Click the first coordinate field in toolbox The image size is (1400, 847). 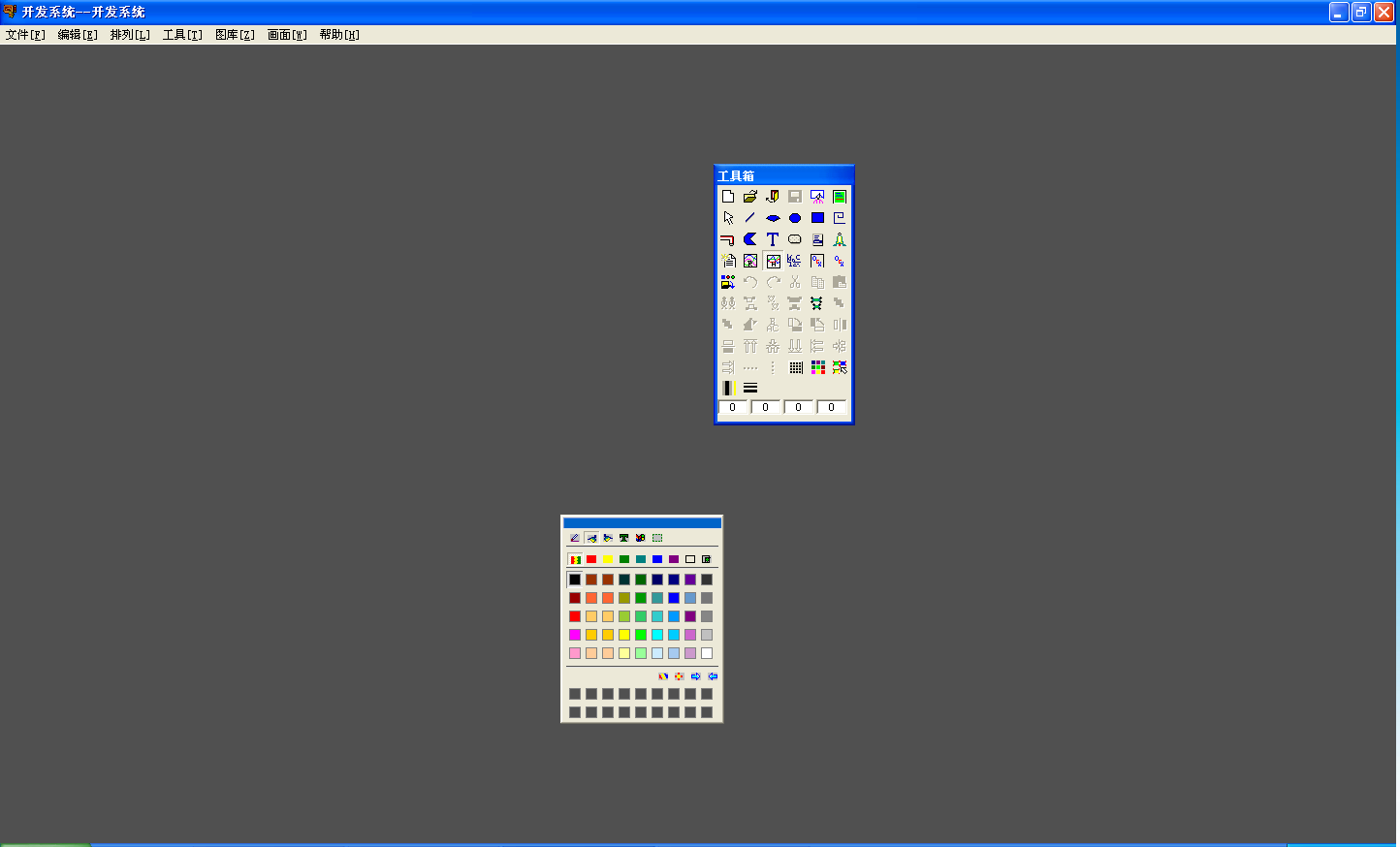[733, 408]
